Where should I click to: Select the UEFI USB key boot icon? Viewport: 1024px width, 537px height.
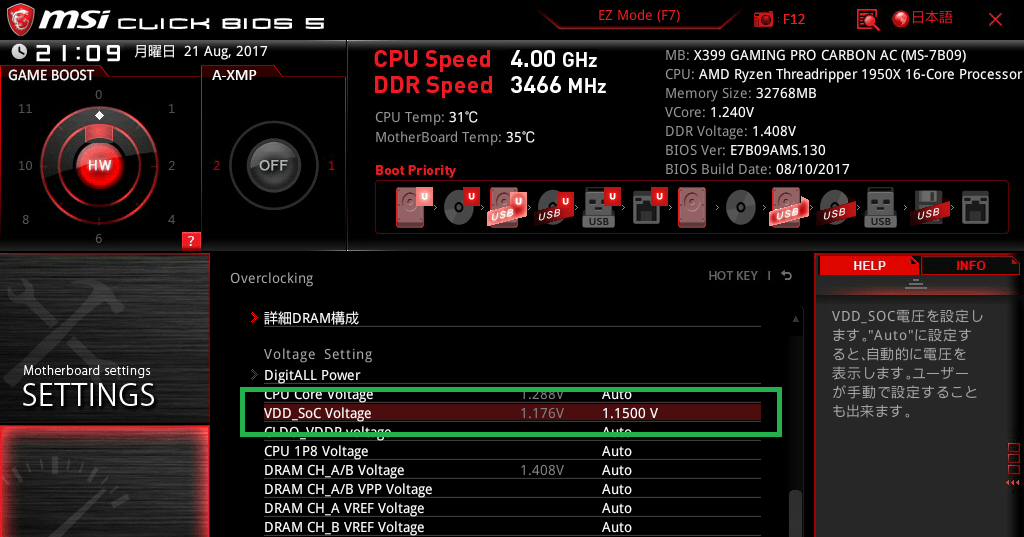point(600,206)
